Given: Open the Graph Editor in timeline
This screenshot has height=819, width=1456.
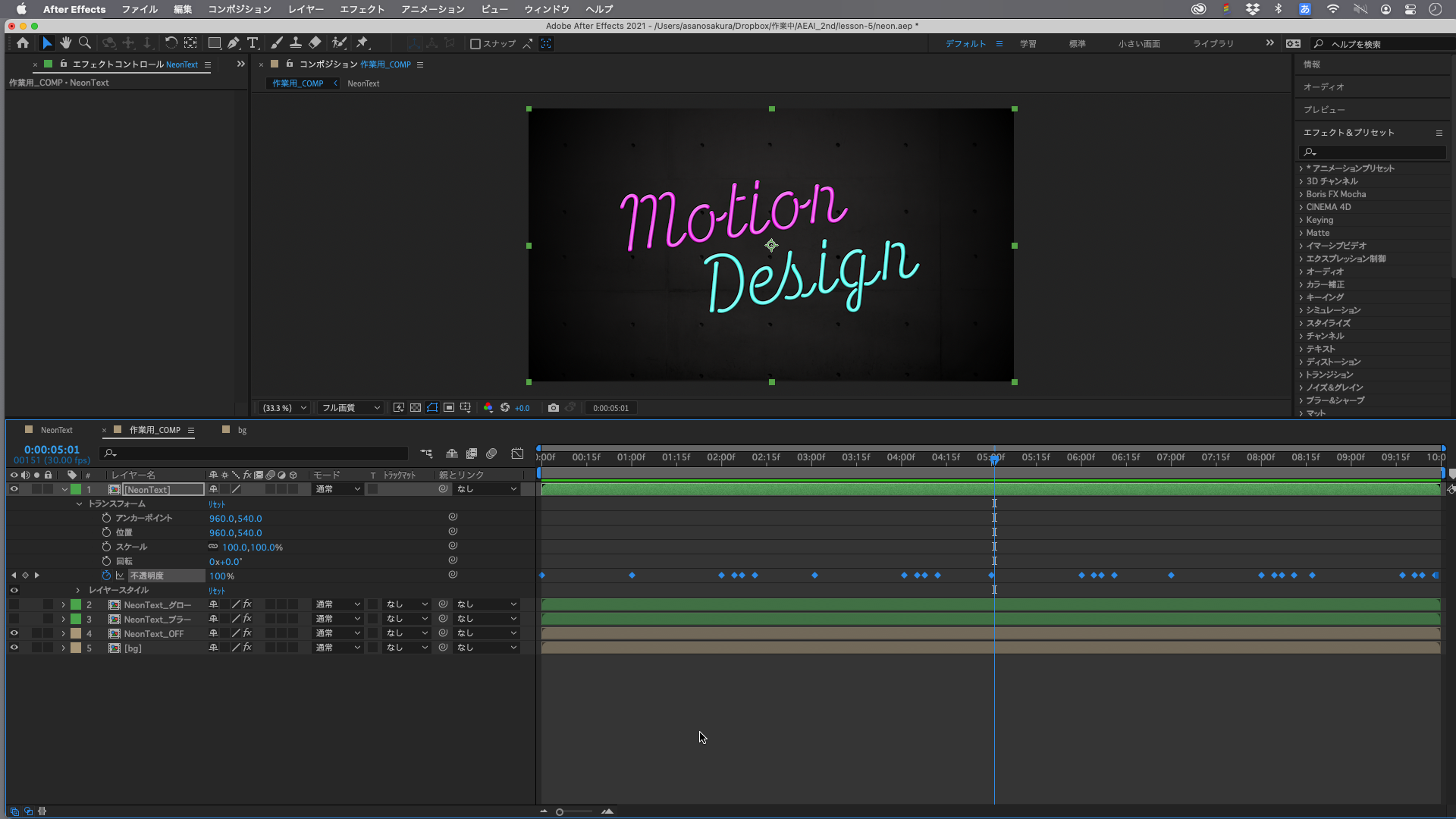Looking at the screenshot, I should tap(517, 453).
